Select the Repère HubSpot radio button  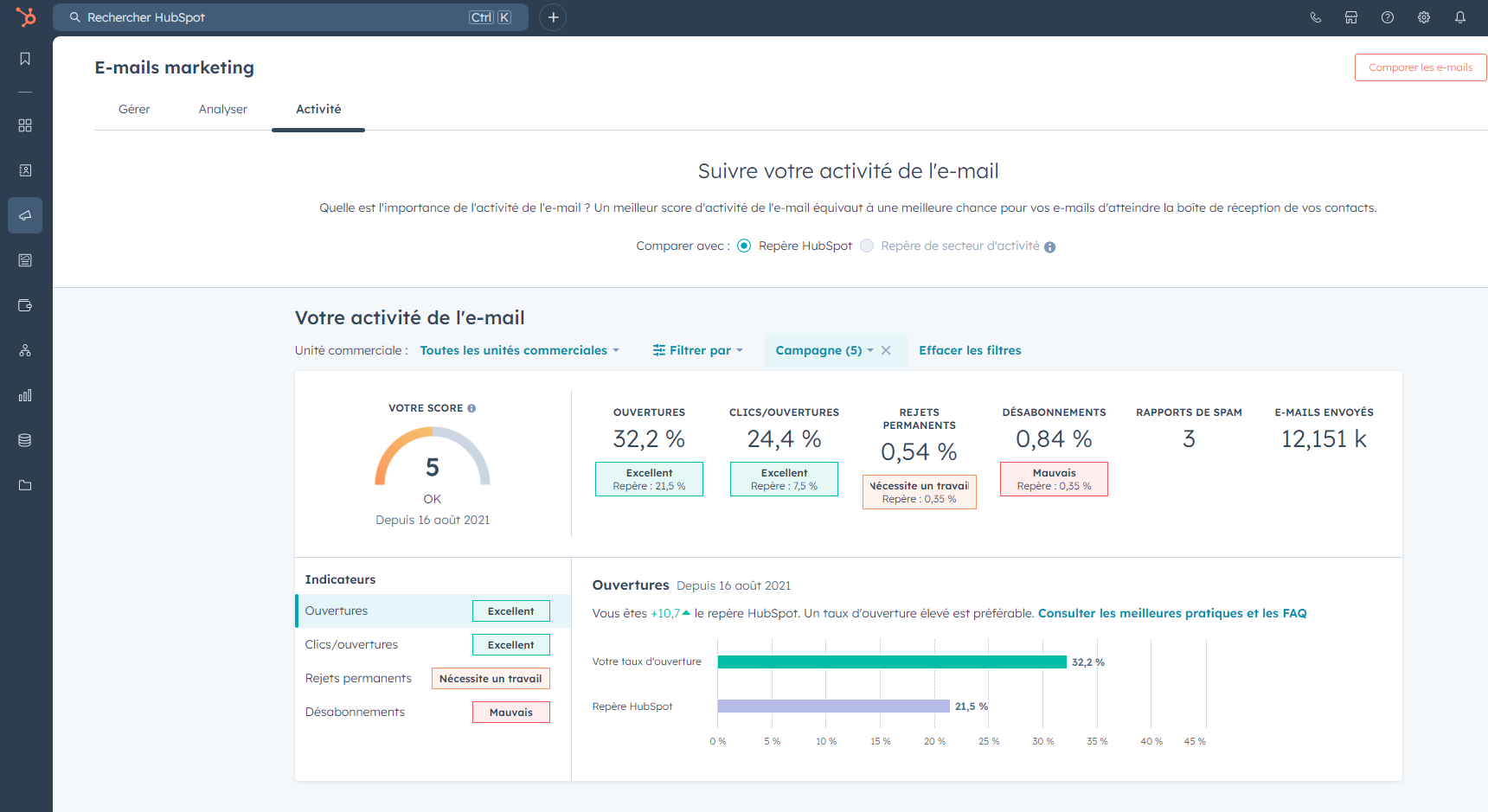coord(744,246)
